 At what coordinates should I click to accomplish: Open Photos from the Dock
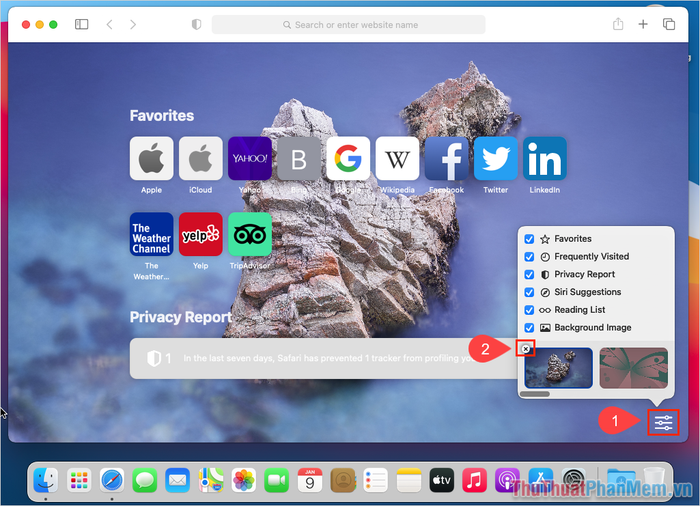tap(244, 481)
